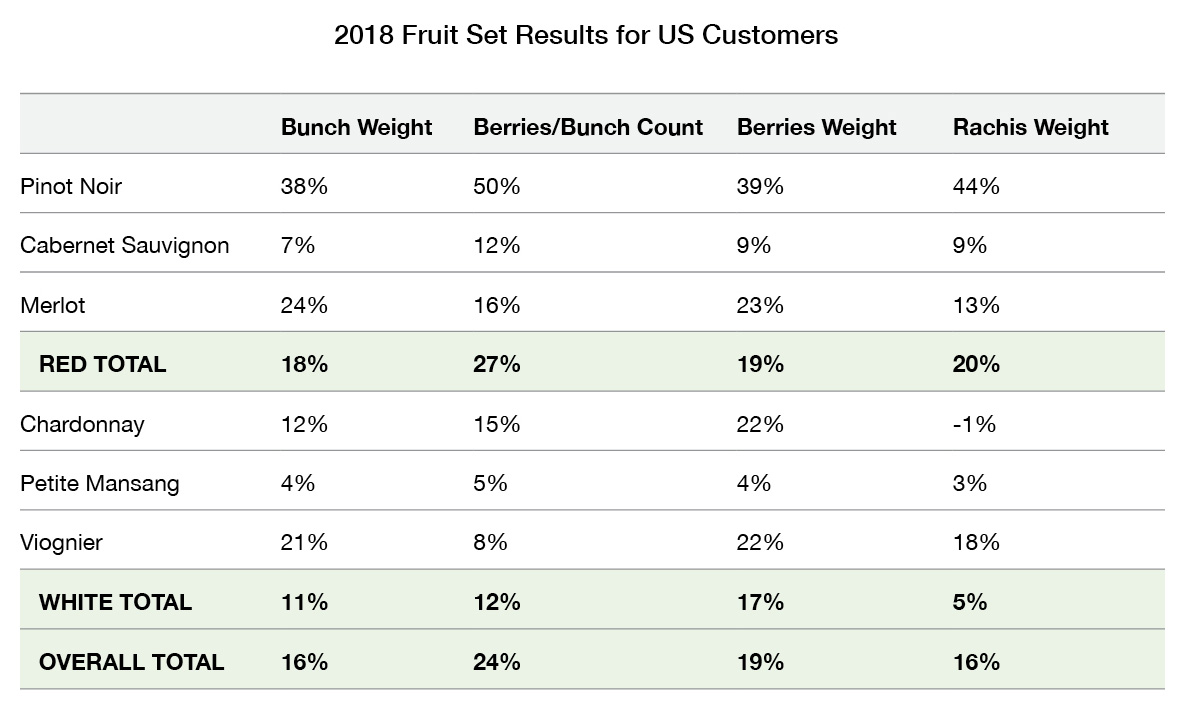Select the OVERALL TOTAL row label

[131, 662]
